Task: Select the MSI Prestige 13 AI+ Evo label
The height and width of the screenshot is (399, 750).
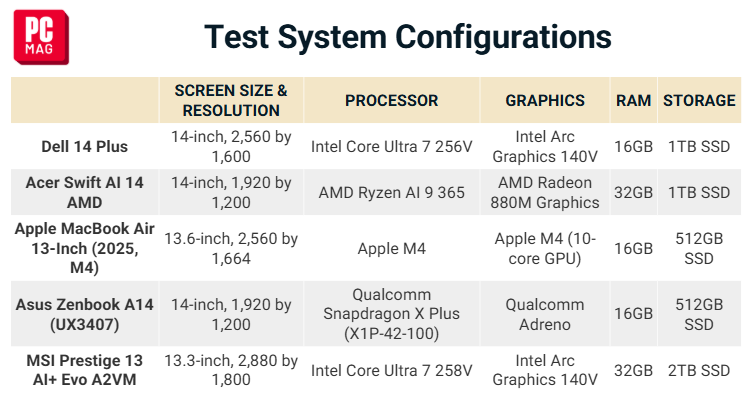Action: pos(85,370)
